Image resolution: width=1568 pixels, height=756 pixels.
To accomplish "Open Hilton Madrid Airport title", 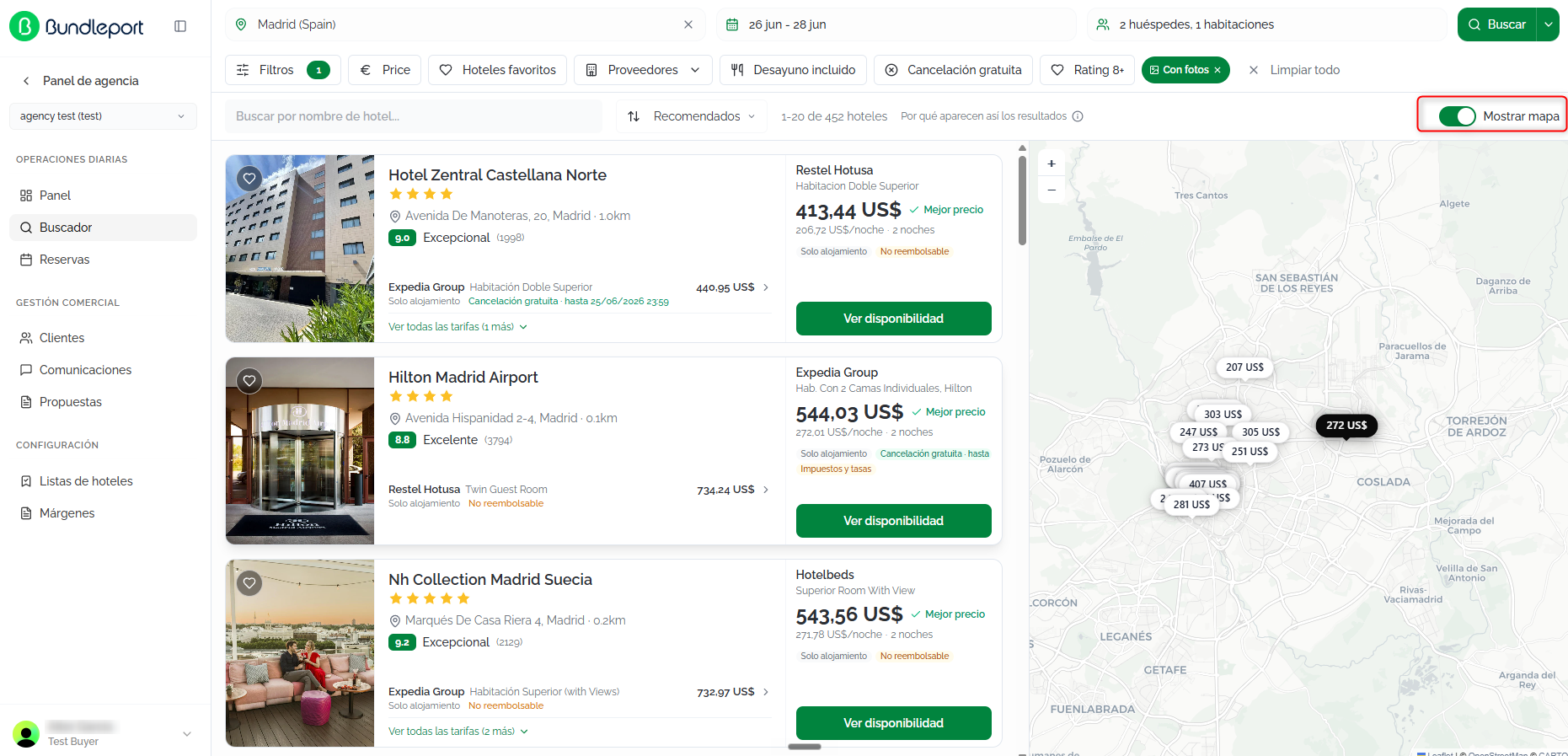I will click(463, 378).
